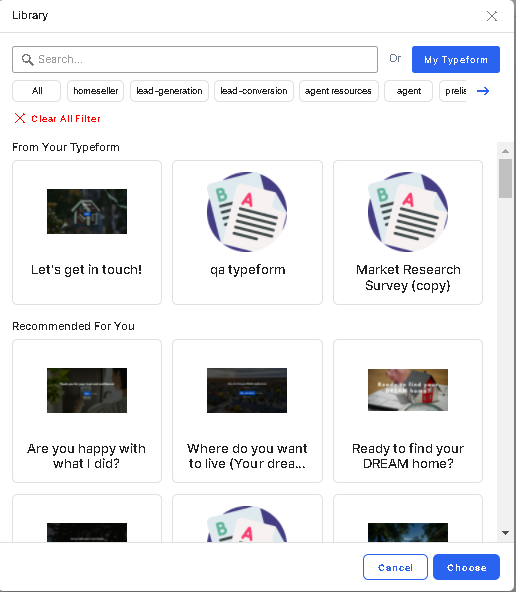Open My Typeform button

pos(456,59)
